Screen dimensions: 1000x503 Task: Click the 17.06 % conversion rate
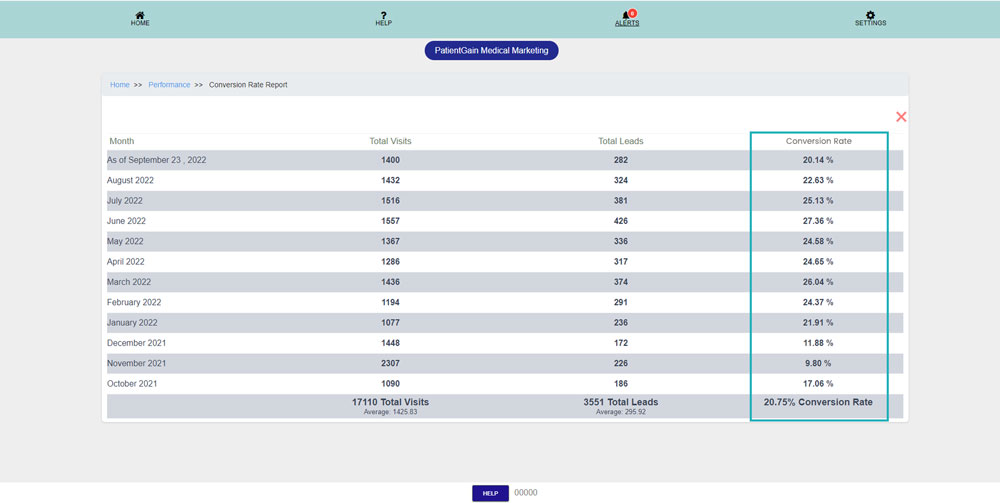coord(818,384)
